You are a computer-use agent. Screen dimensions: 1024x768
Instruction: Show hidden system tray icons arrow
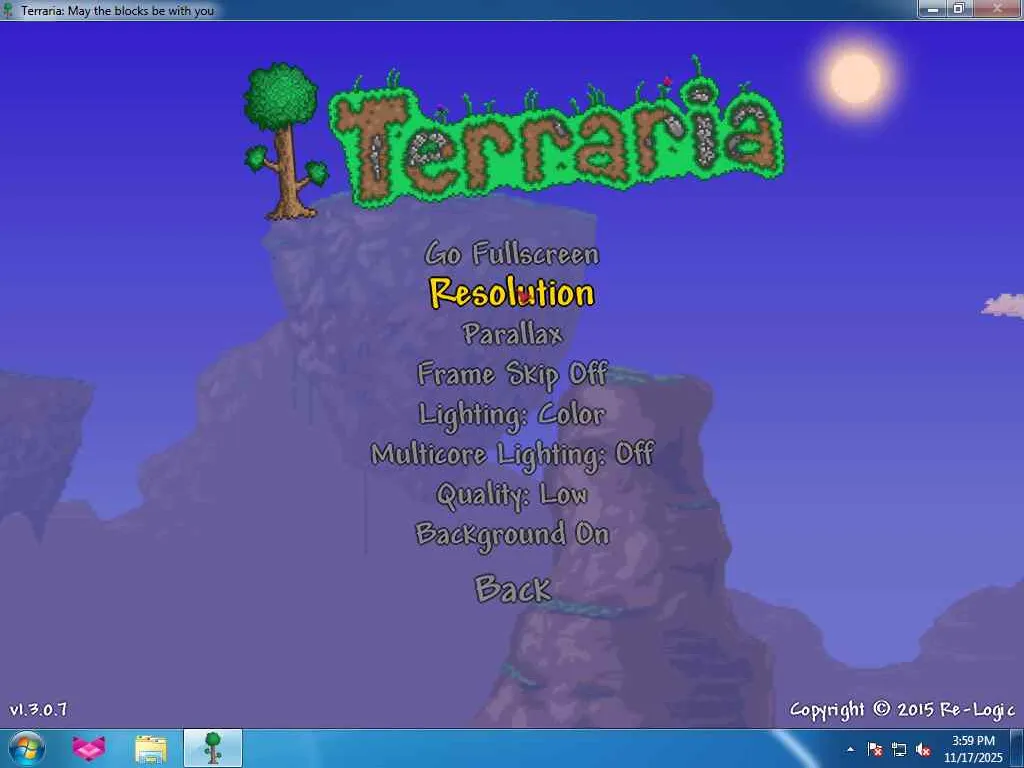(x=850, y=749)
